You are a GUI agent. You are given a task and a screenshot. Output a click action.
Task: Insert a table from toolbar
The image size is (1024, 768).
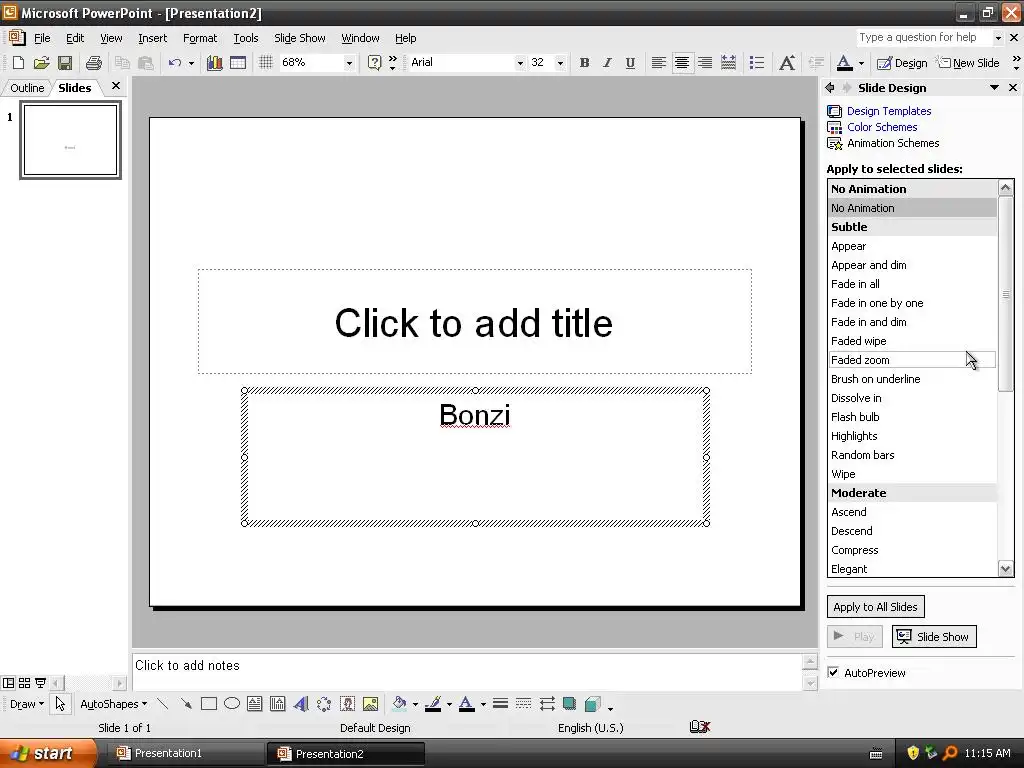[x=238, y=63]
